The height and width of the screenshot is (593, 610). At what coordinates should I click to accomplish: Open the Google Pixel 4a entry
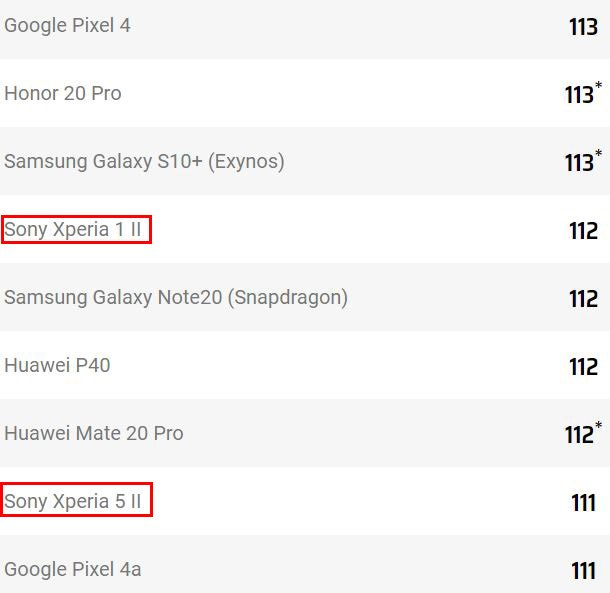(x=73, y=570)
